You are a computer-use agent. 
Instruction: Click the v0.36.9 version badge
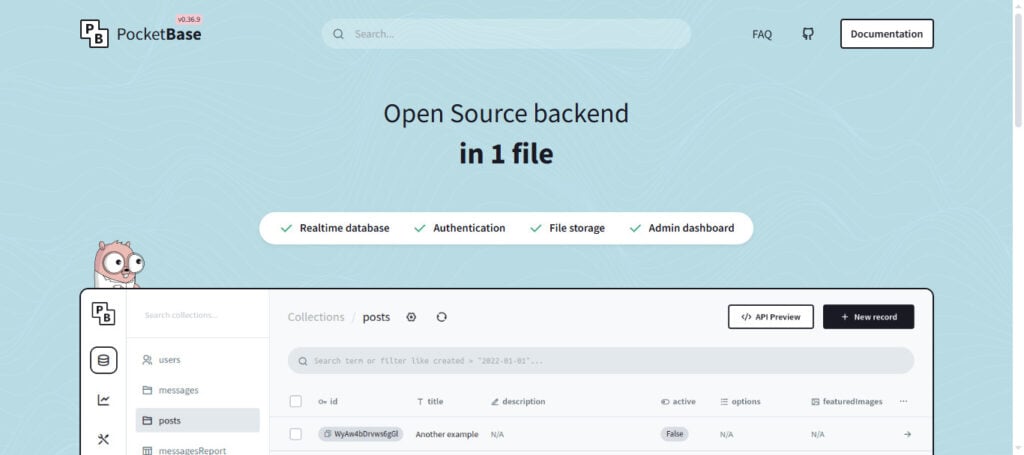tap(189, 20)
